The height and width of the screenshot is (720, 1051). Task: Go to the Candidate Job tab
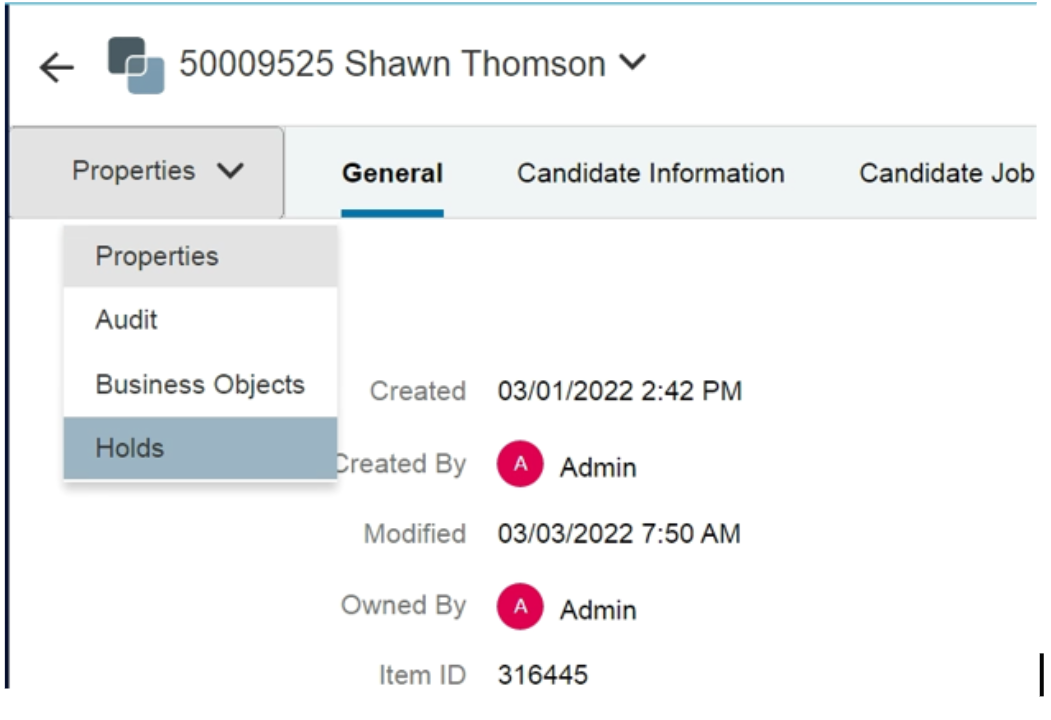[945, 174]
